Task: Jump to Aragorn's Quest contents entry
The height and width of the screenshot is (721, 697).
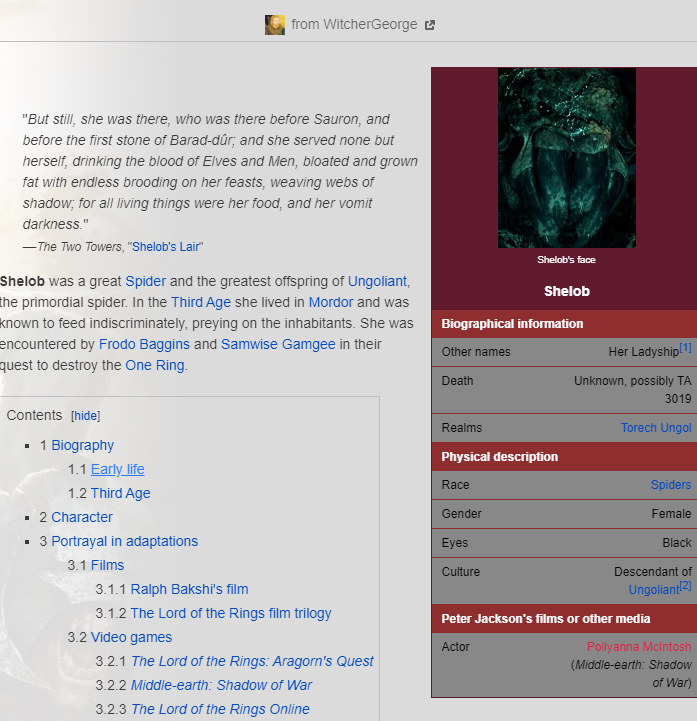Action: [x=252, y=661]
